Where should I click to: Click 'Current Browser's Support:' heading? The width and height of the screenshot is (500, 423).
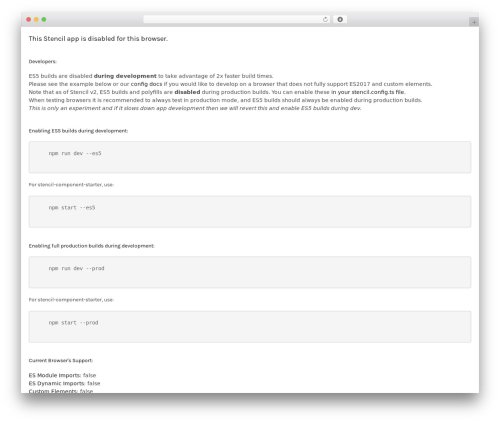tap(61, 361)
